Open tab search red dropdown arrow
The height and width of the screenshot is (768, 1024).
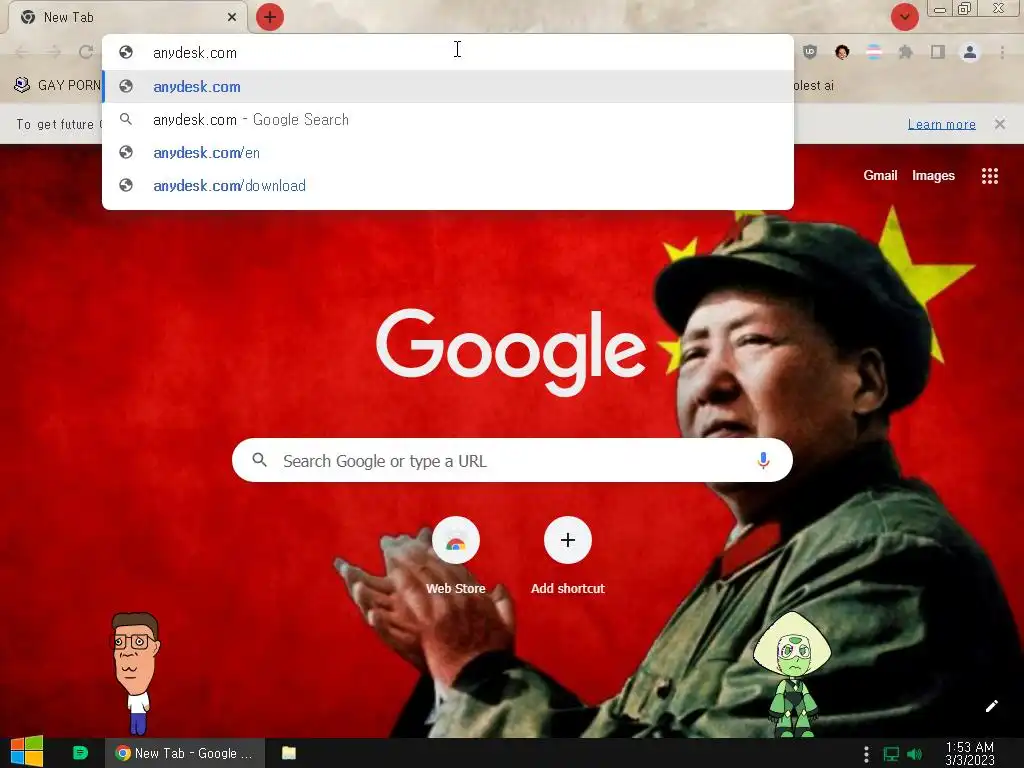(904, 17)
